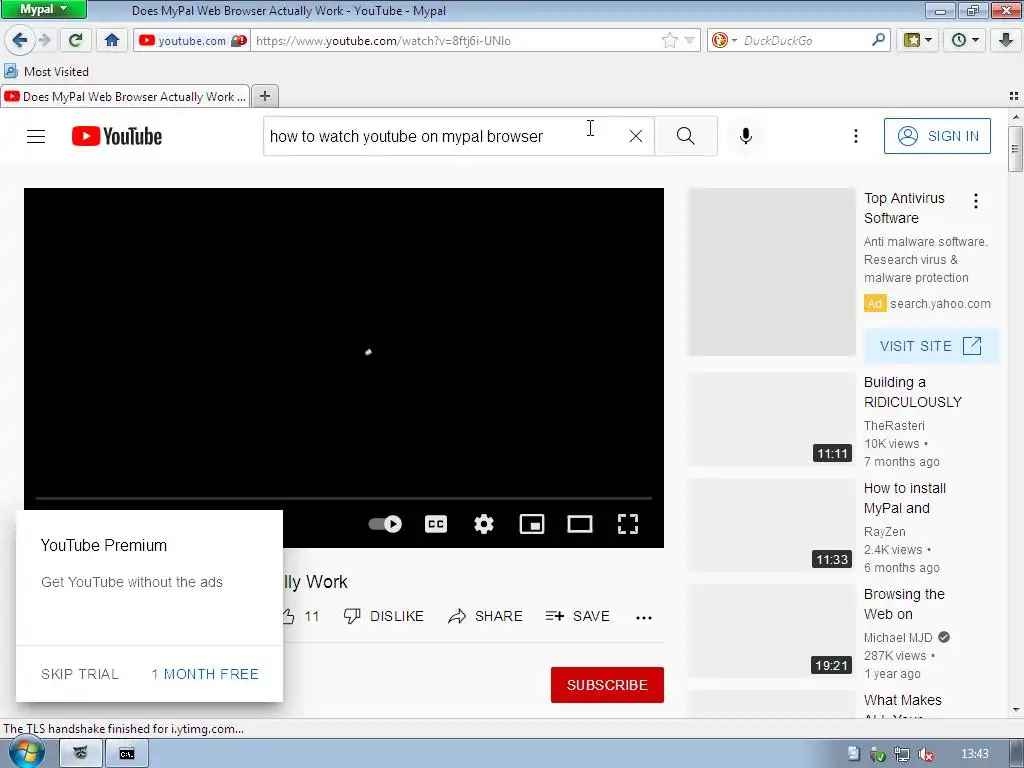Screen dimensions: 1024x768
Task: Enter full screen with player icon
Action: (628, 524)
